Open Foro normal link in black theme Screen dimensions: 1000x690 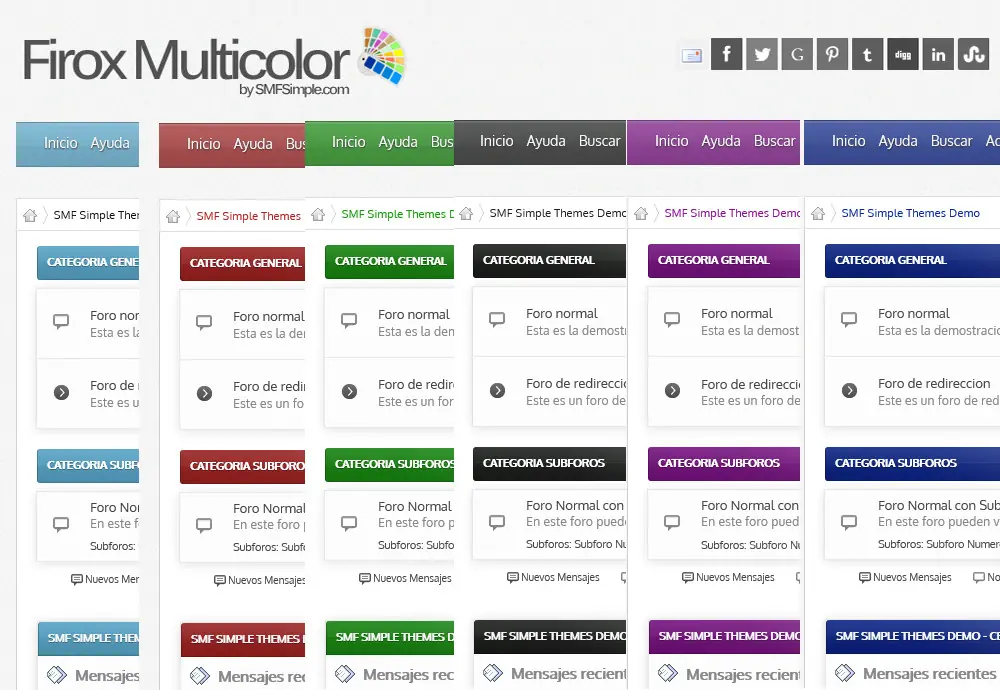561,314
